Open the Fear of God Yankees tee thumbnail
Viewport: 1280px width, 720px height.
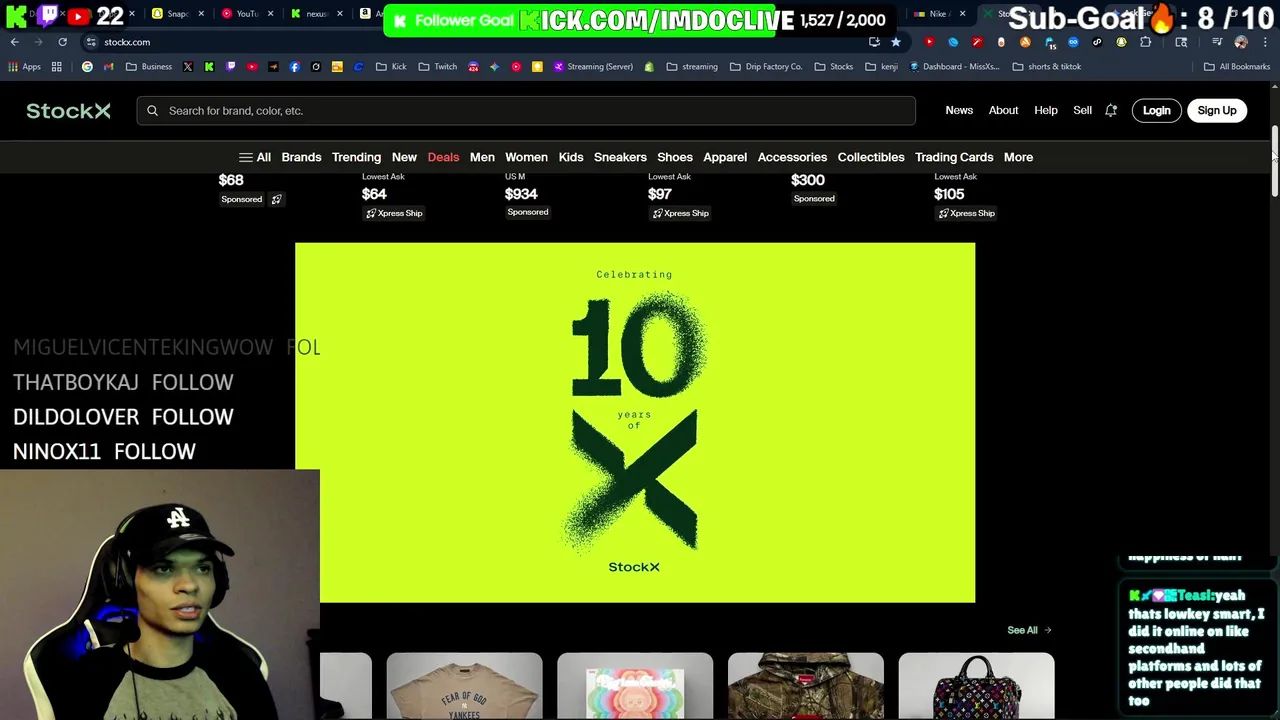click(465, 686)
